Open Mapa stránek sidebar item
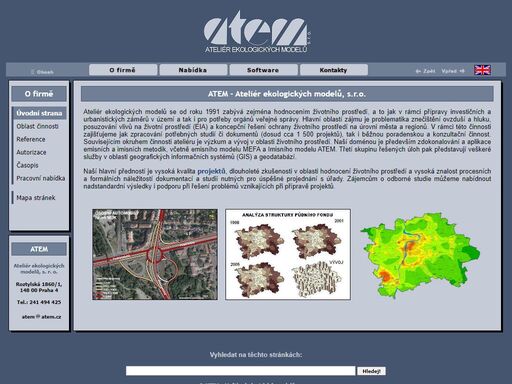 coord(36,198)
